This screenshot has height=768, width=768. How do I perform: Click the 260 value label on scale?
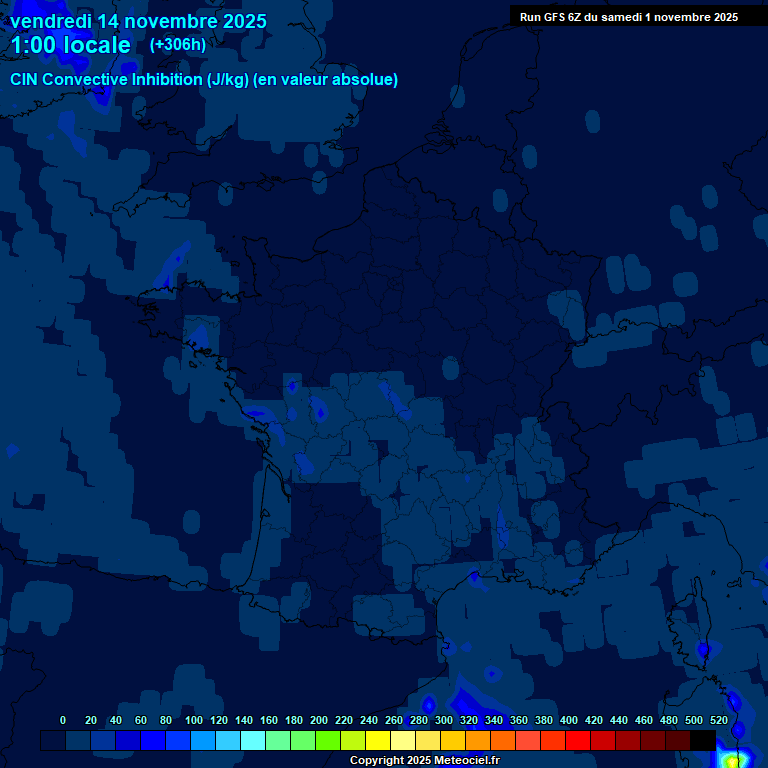coord(393,720)
